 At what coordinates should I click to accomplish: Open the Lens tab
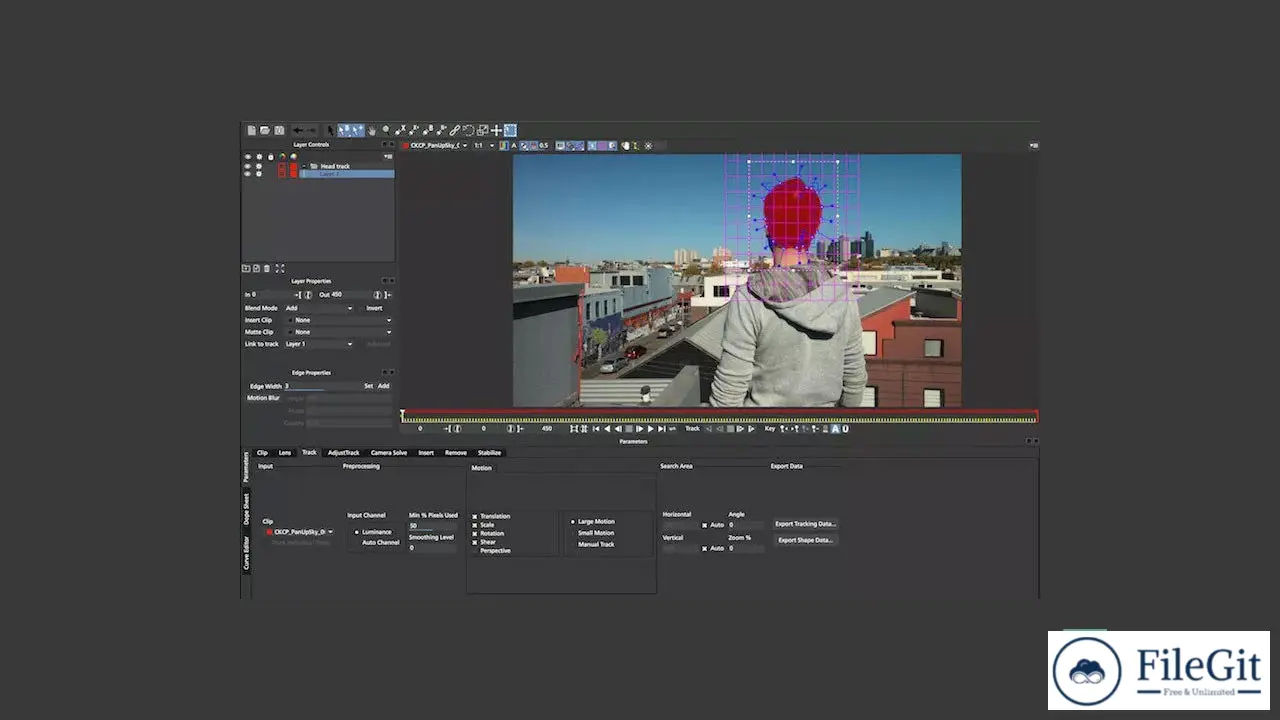pyautogui.click(x=285, y=453)
